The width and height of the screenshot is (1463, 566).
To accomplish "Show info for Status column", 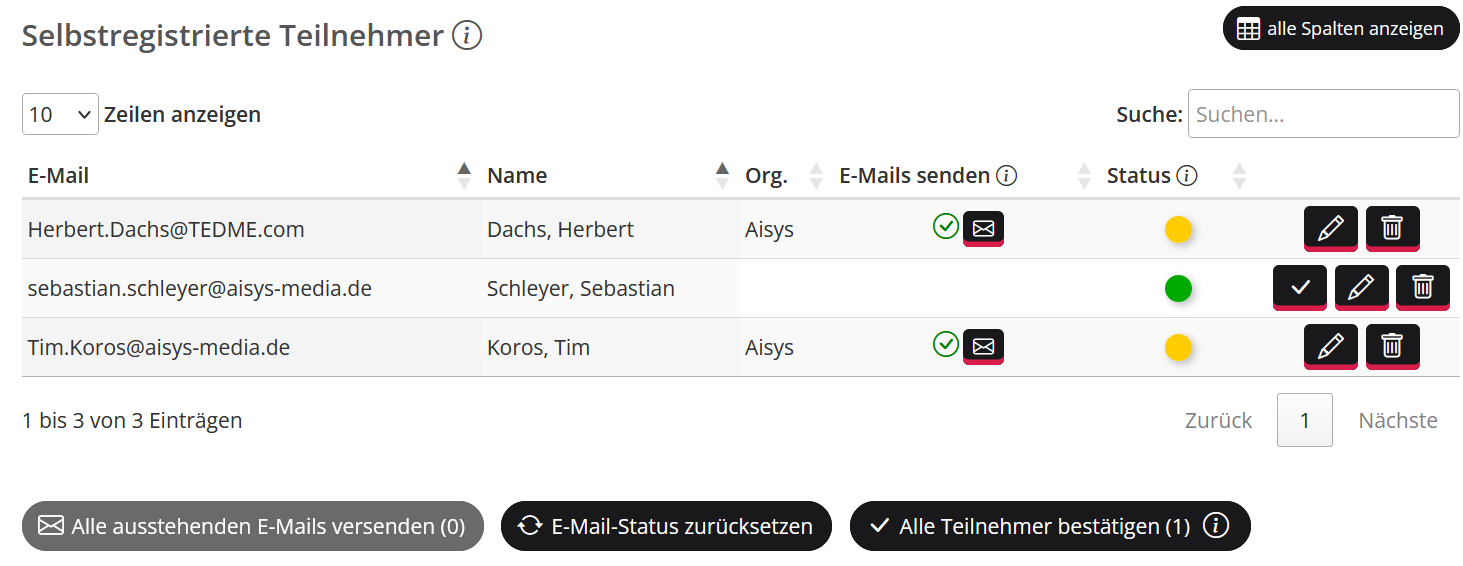I will pos(1187,176).
